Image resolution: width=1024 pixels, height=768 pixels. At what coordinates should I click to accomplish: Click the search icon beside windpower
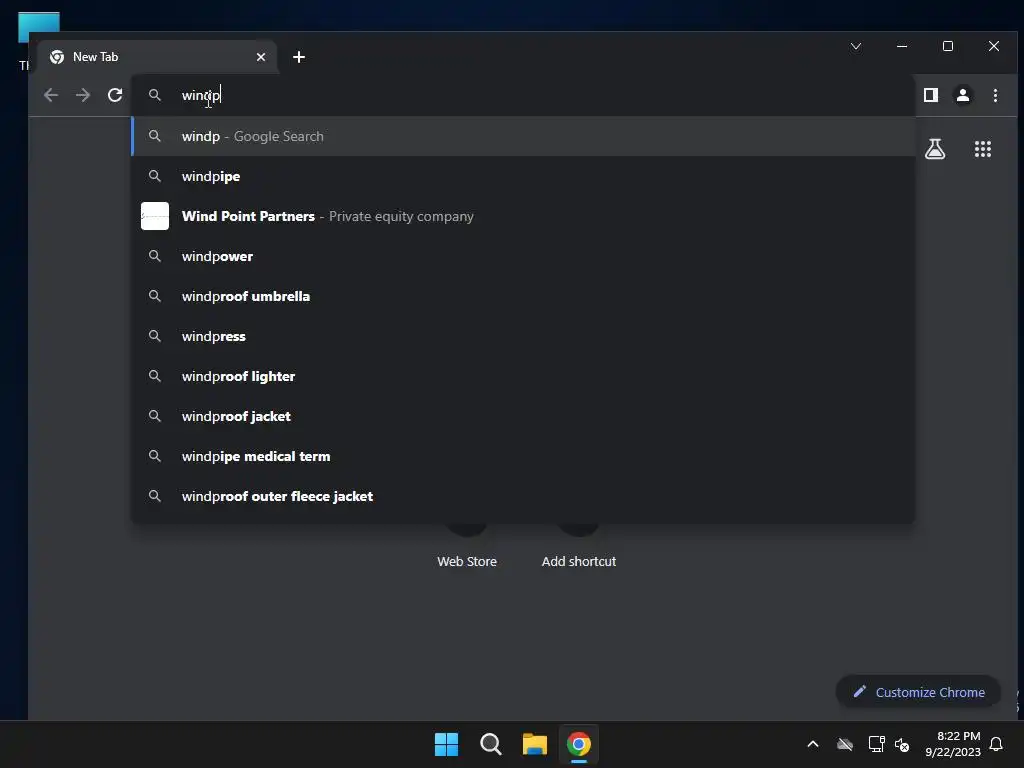(155, 256)
